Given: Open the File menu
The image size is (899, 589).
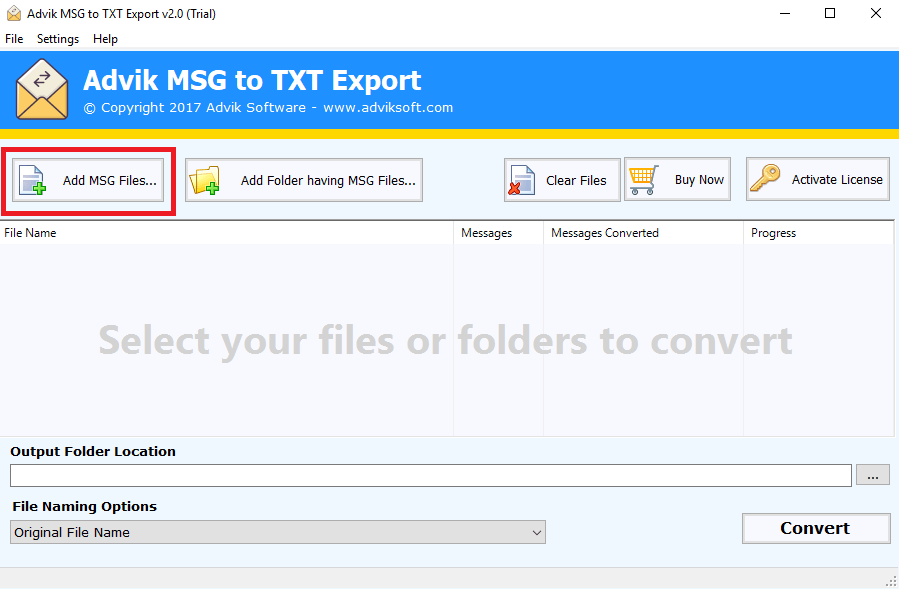Looking at the screenshot, I should tap(14, 38).
